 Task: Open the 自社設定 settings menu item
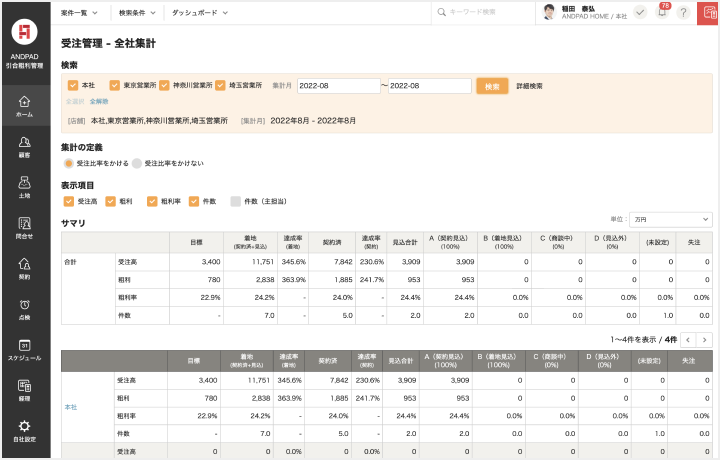25,430
